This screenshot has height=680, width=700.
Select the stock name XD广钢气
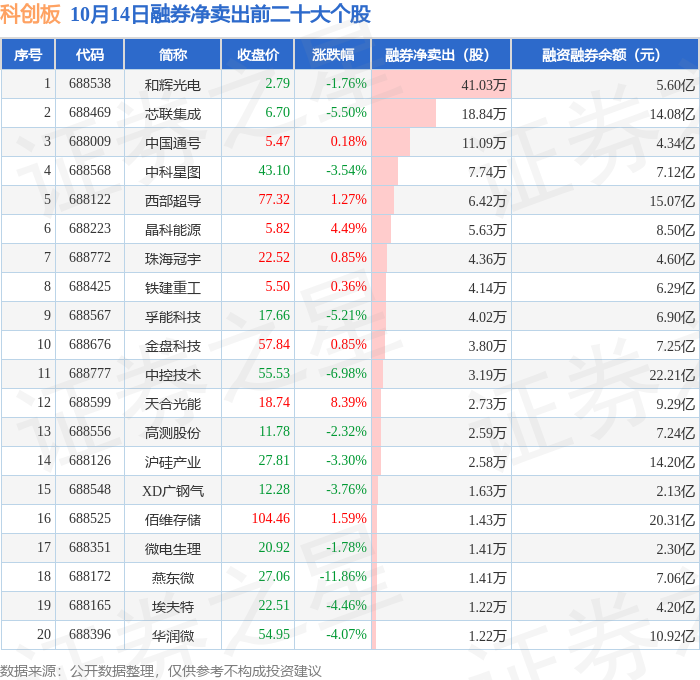(173, 491)
